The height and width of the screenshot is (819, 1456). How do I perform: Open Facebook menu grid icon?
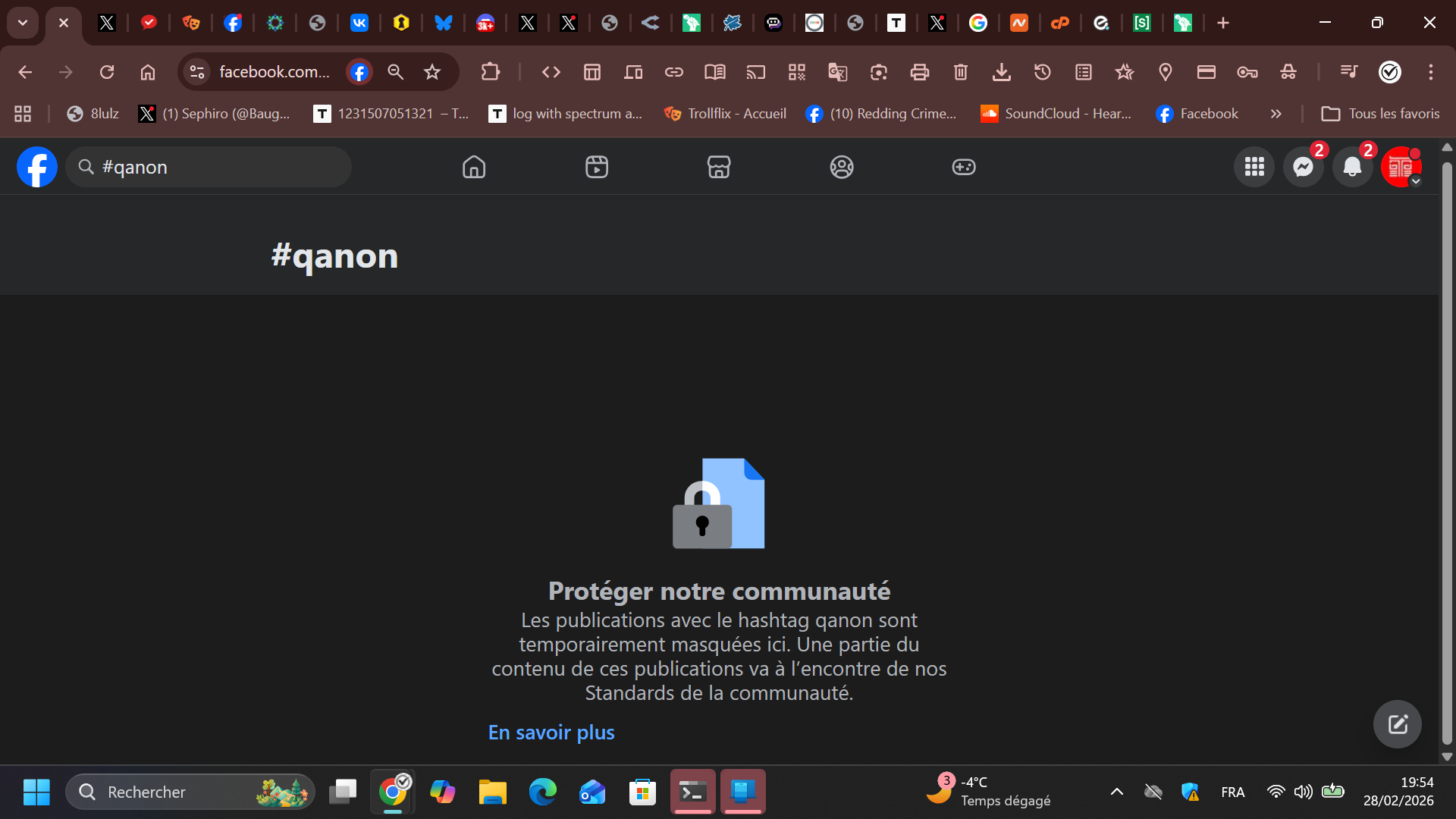1254,167
